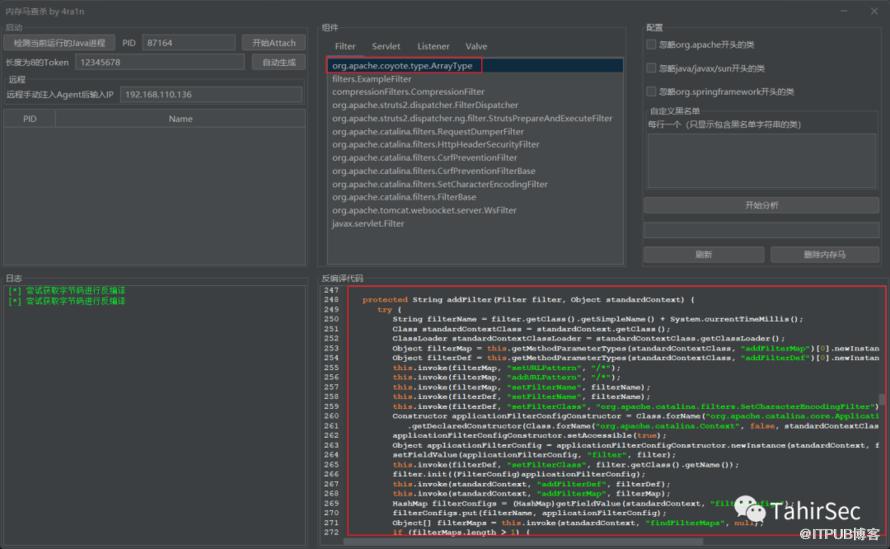The height and width of the screenshot is (549, 890).
Task: Select filters.ExampleFilter list entry
Action: coord(371,78)
